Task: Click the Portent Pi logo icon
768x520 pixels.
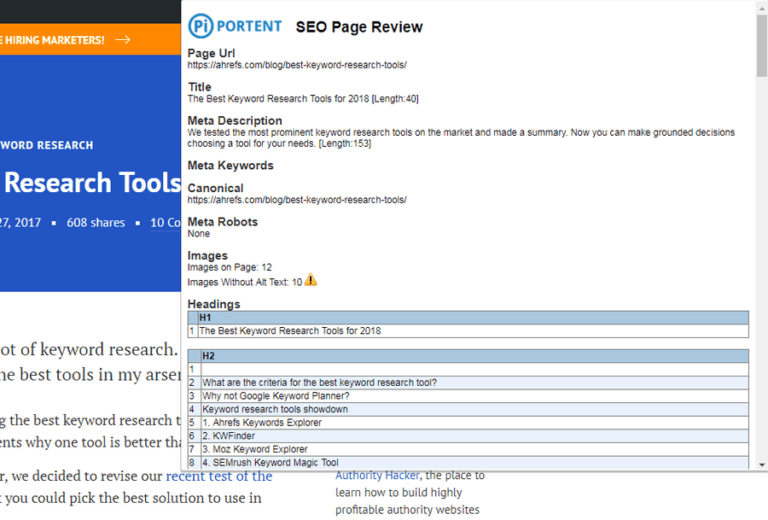Action: (x=201, y=26)
